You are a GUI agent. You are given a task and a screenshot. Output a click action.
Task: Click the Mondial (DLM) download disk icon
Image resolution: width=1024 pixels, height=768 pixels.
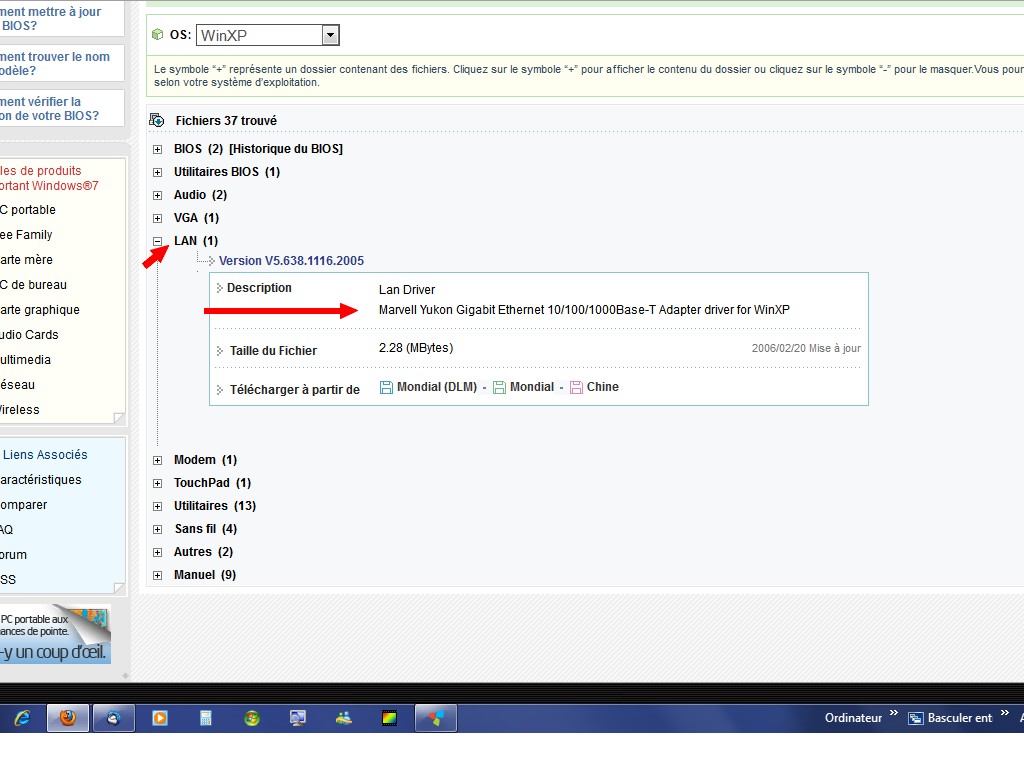(386, 387)
